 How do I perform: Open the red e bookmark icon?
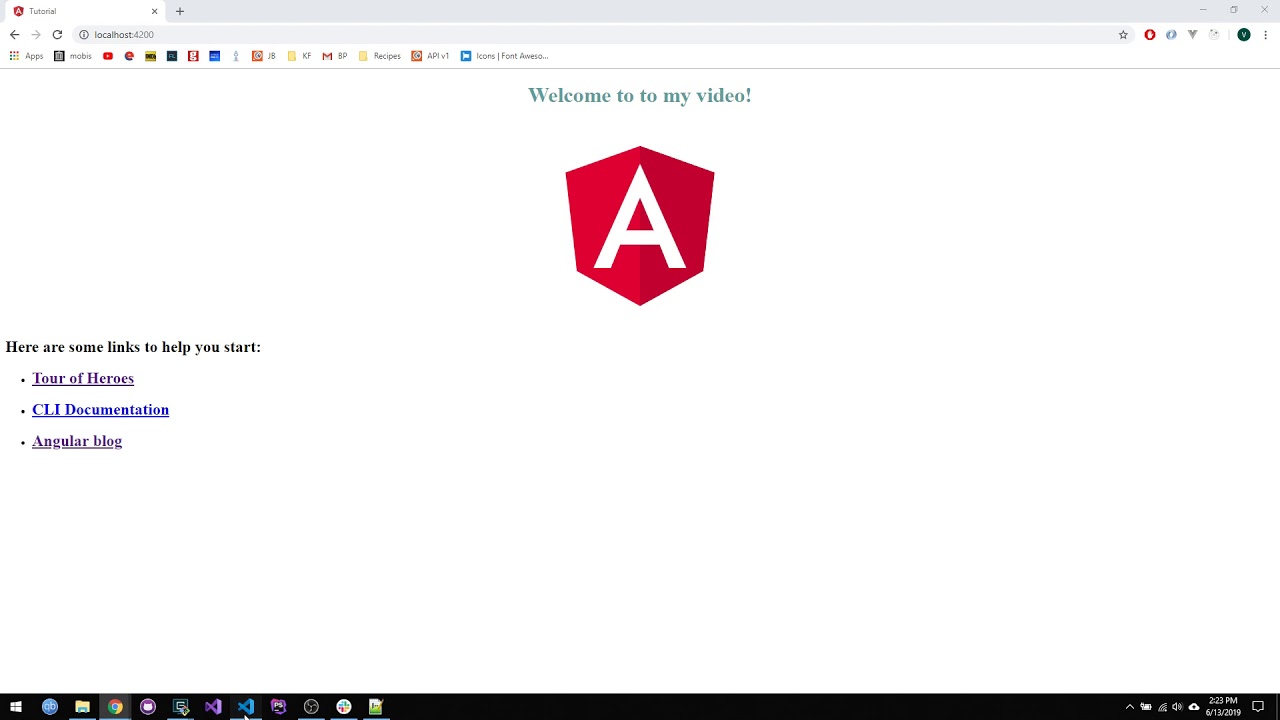(x=129, y=56)
